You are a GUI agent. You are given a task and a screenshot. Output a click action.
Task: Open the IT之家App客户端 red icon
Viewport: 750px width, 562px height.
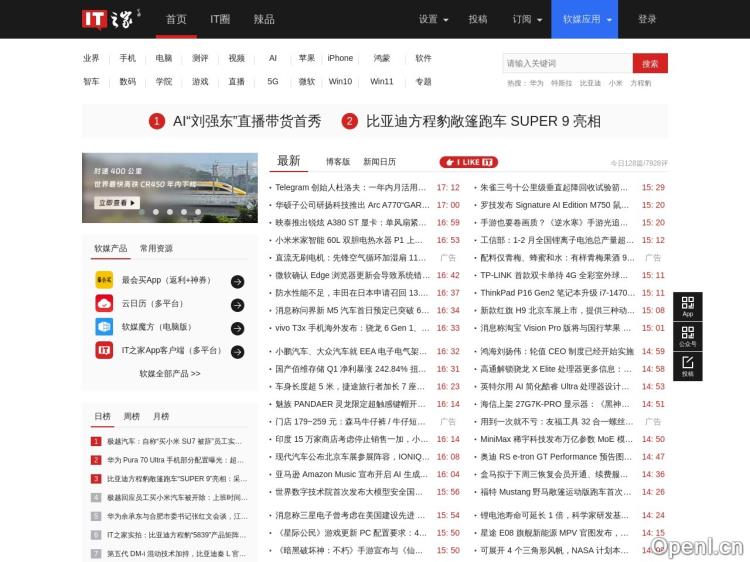tap(104, 350)
